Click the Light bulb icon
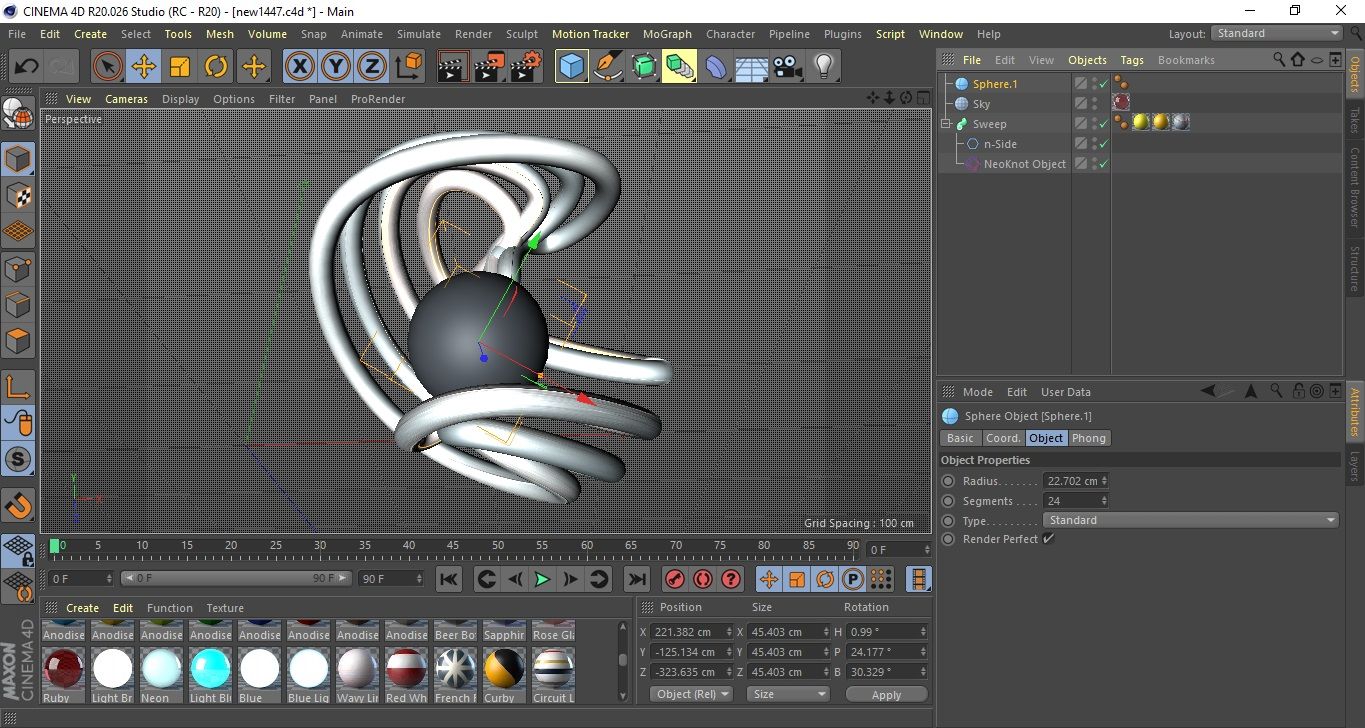This screenshot has width=1365, height=728. click(823, 67)
